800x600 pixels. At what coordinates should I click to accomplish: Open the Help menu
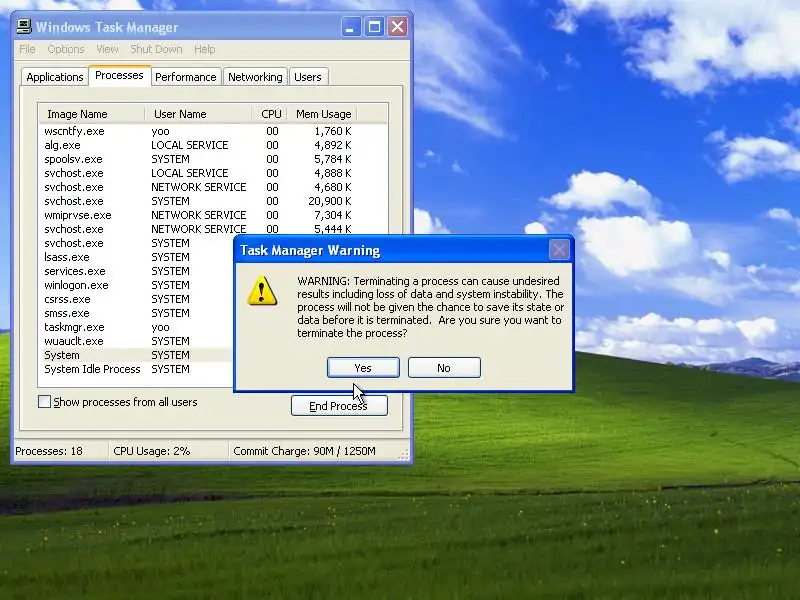pos(205,49)
